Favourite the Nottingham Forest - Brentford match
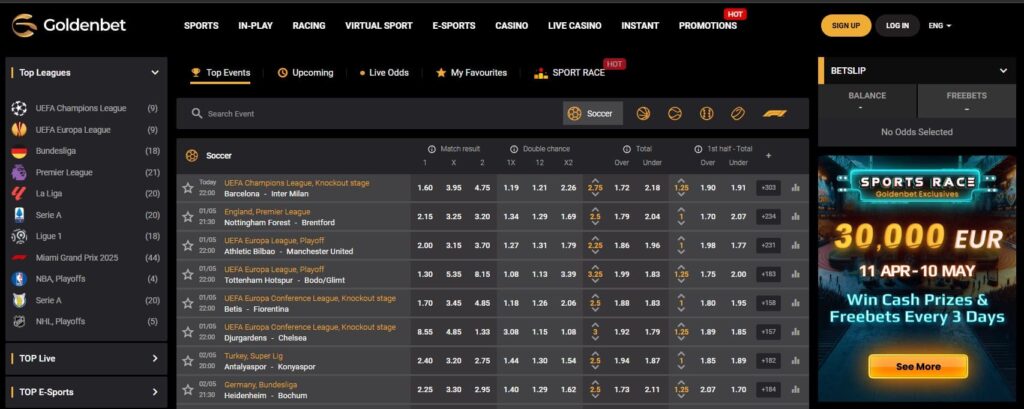This screenshot has width=1024, height=409. tap(188, 217)
